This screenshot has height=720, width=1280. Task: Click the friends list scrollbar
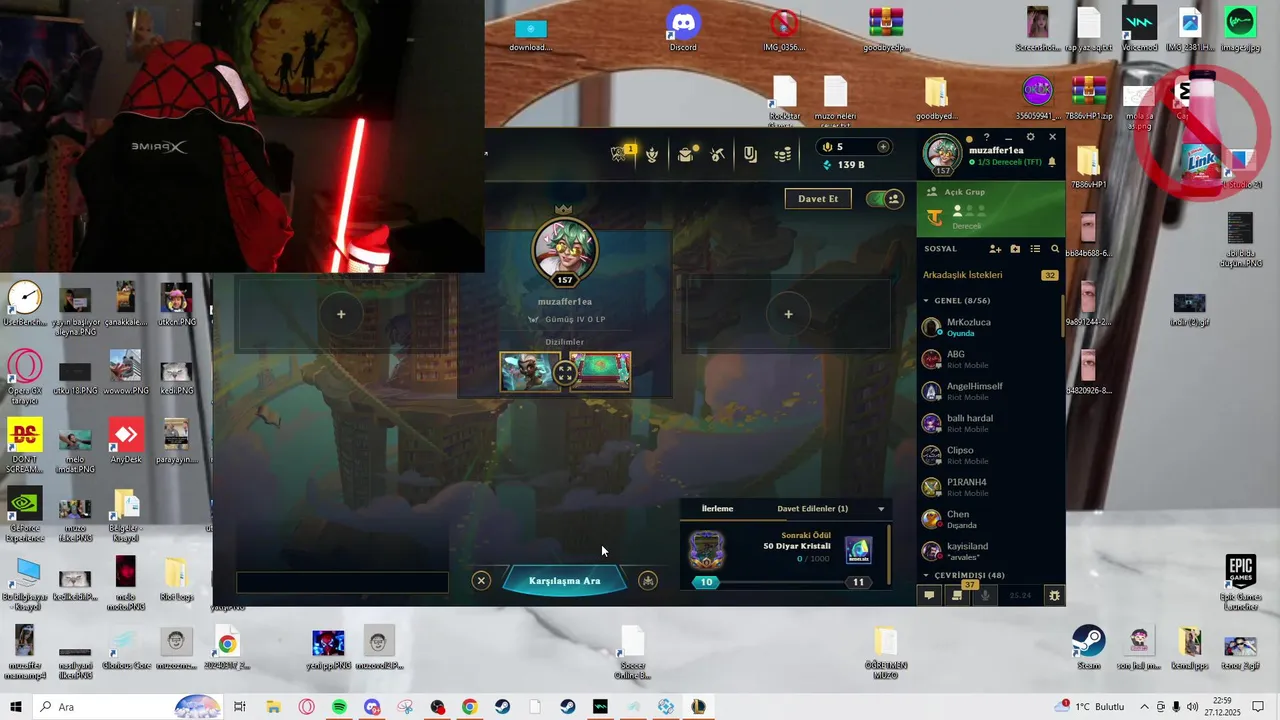tap(1063, 316)
